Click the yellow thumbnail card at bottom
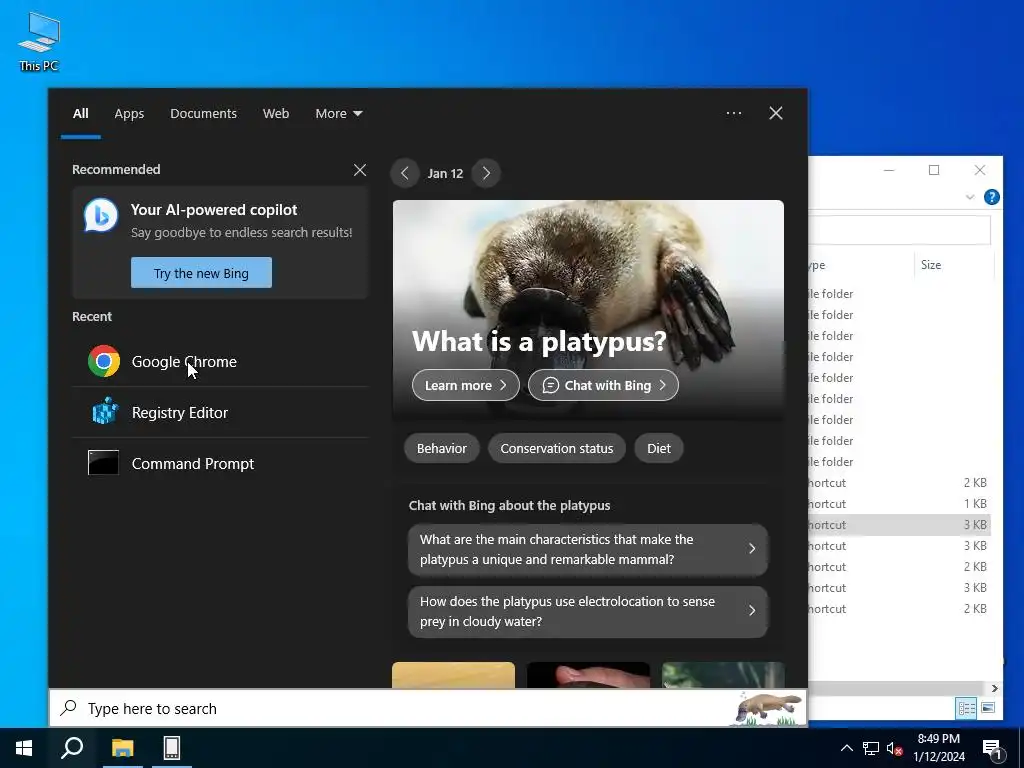 coord(453,675)
